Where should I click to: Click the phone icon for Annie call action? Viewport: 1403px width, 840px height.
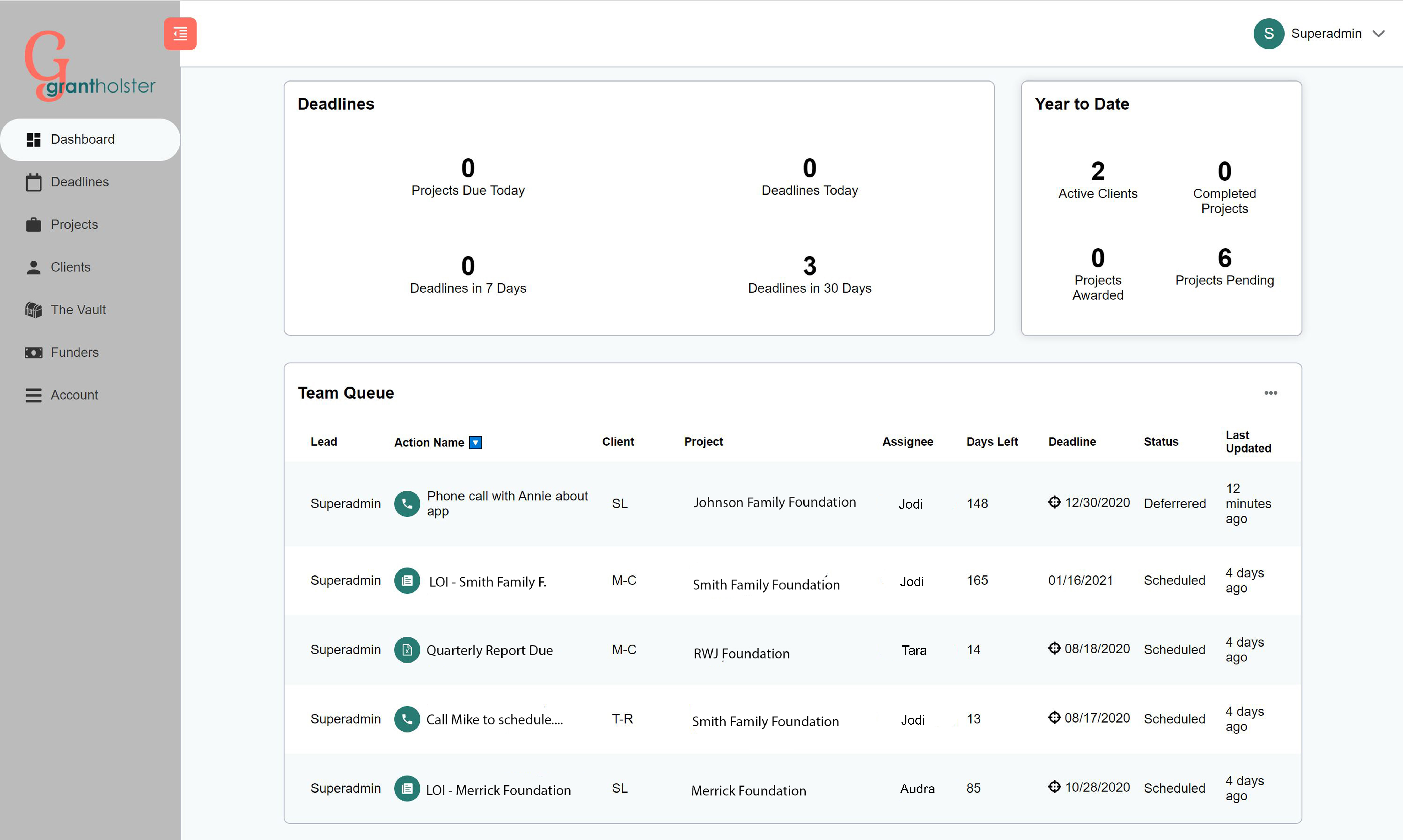click(x=407, y=503)
